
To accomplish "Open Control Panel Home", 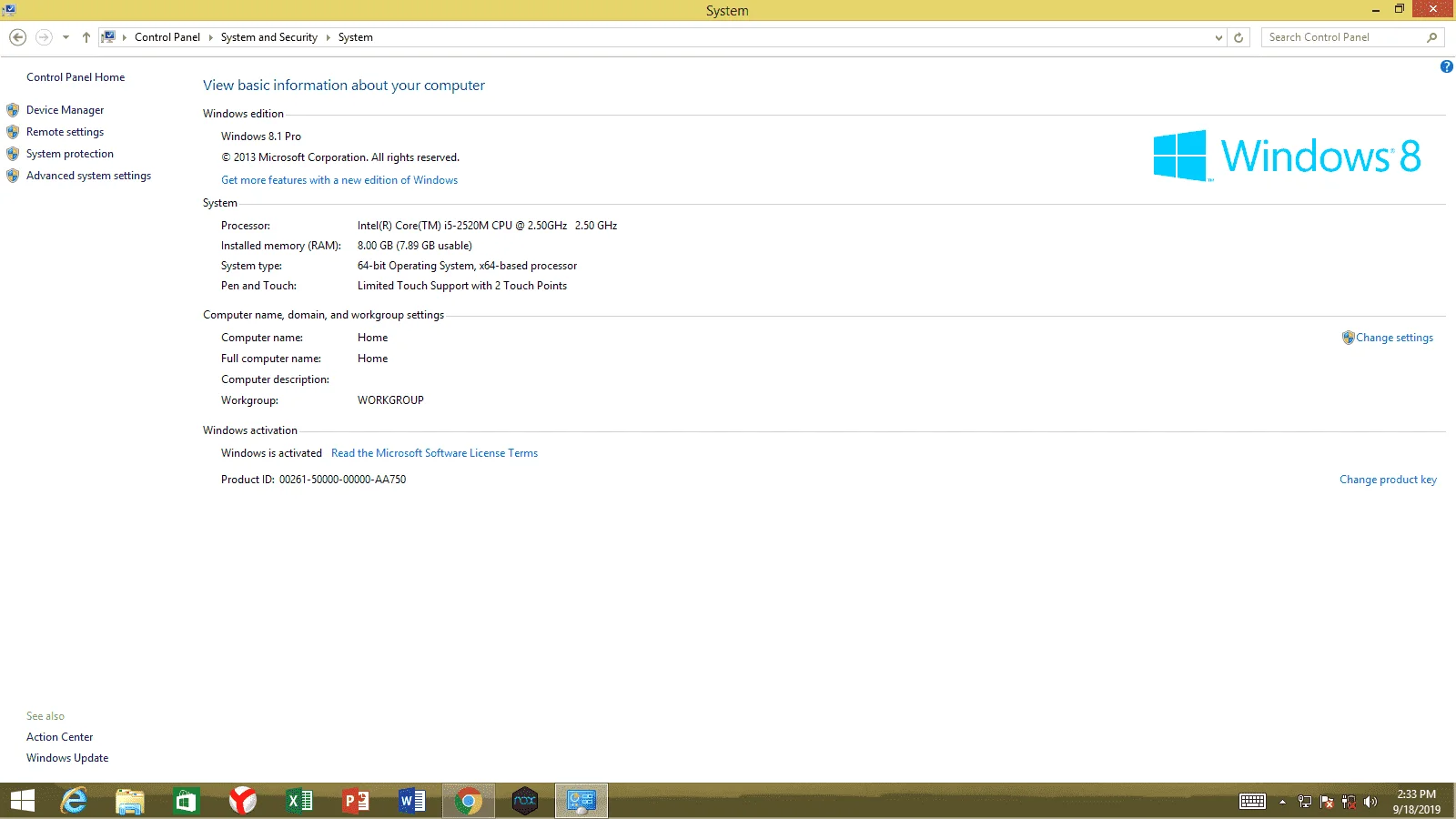I will coord(76,77).
